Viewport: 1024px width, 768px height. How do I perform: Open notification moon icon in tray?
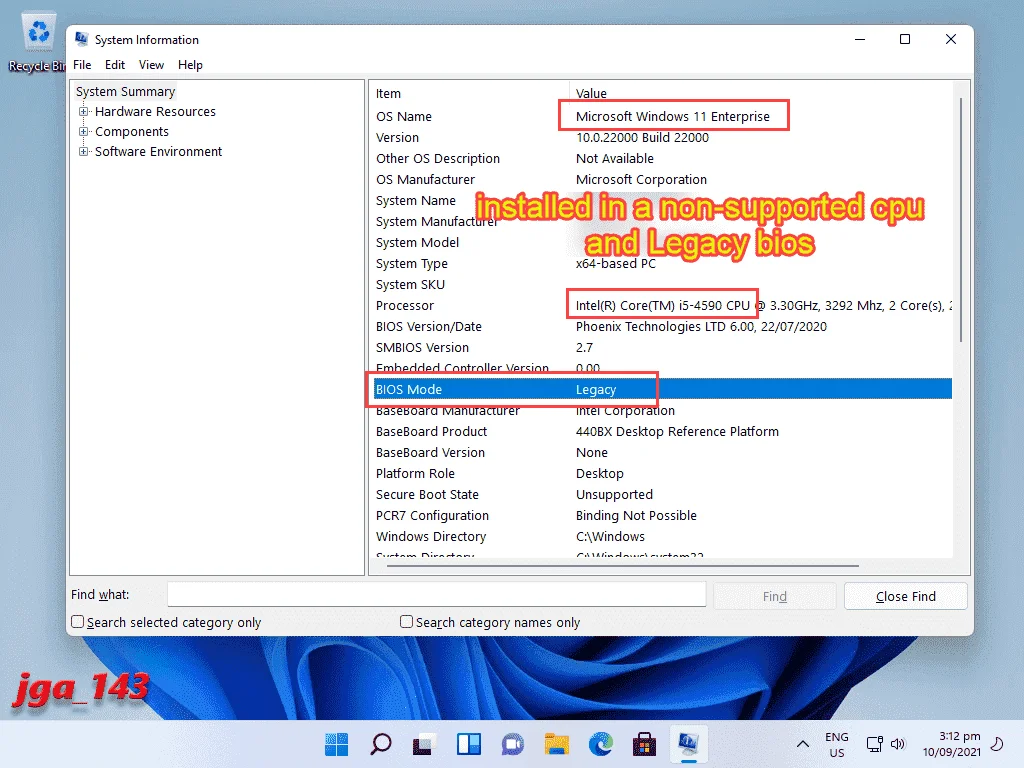997,743
